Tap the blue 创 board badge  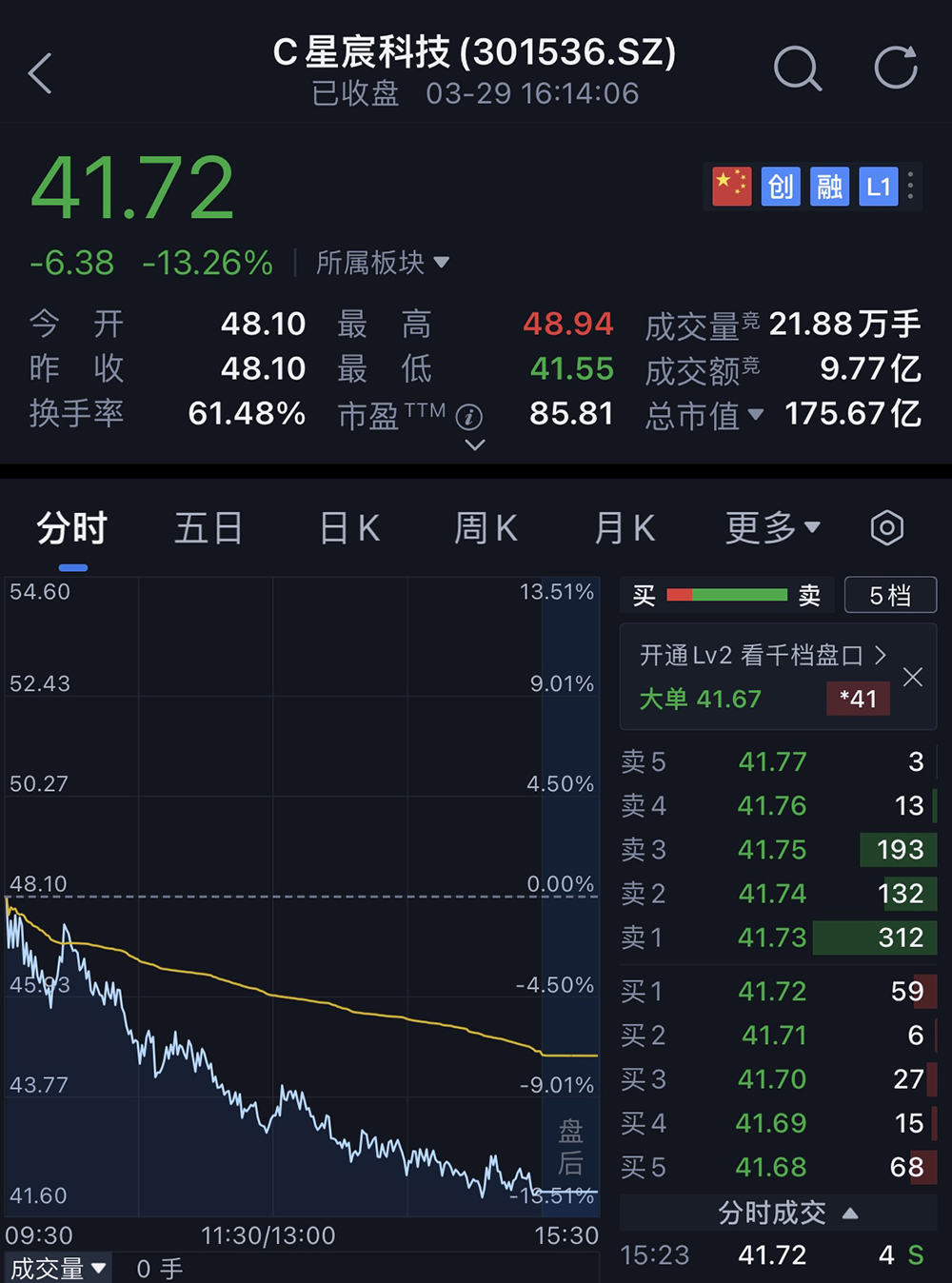(x=781, y=187)
